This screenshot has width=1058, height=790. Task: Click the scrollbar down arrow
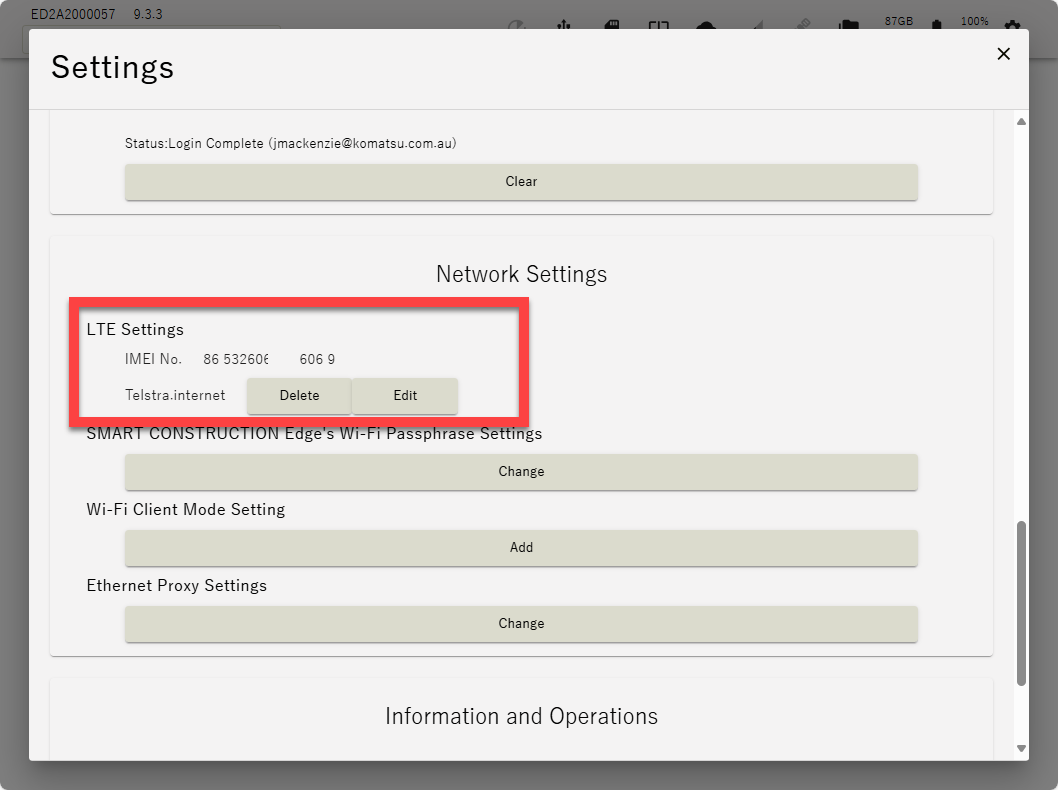[x=1022, y=748]
